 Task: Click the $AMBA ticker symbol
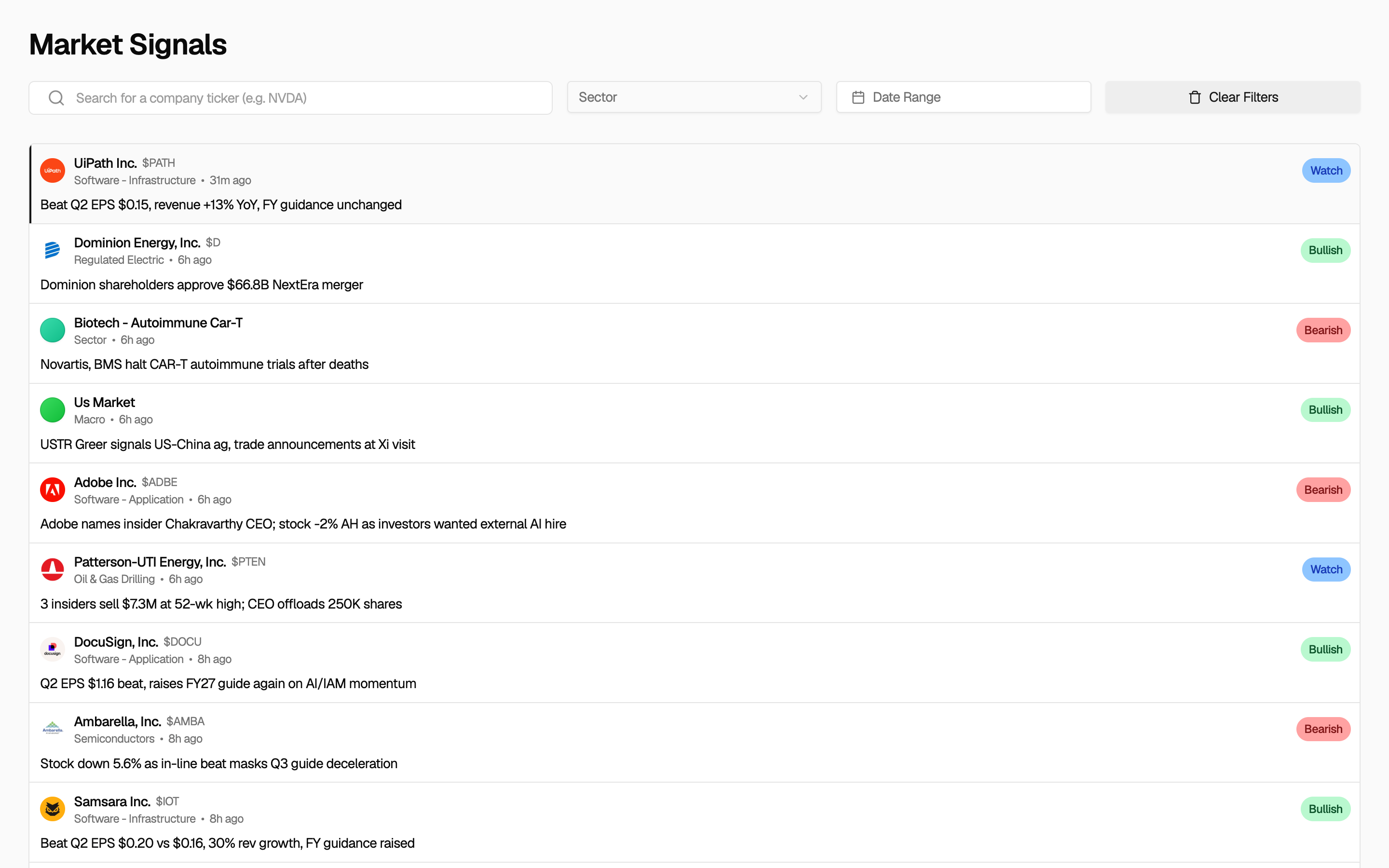185,721
